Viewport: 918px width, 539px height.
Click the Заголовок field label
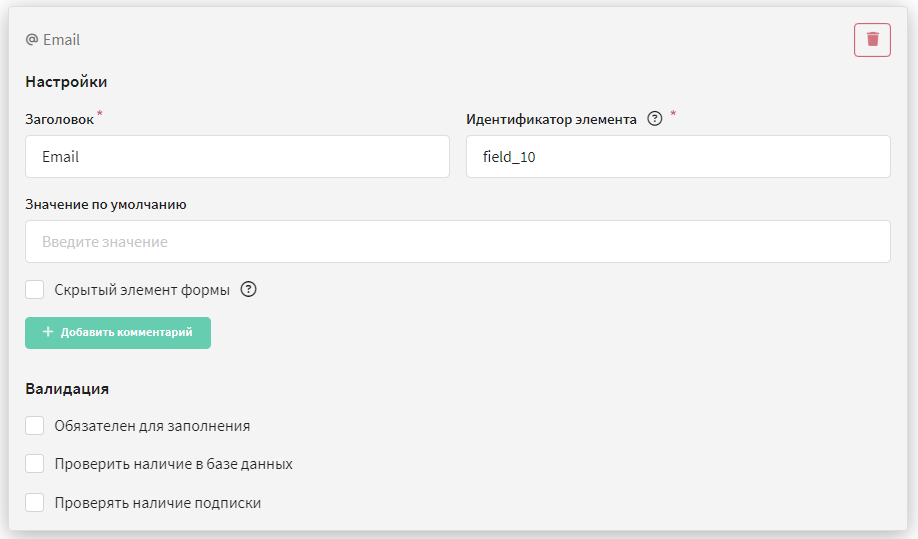tap(59, 119)
